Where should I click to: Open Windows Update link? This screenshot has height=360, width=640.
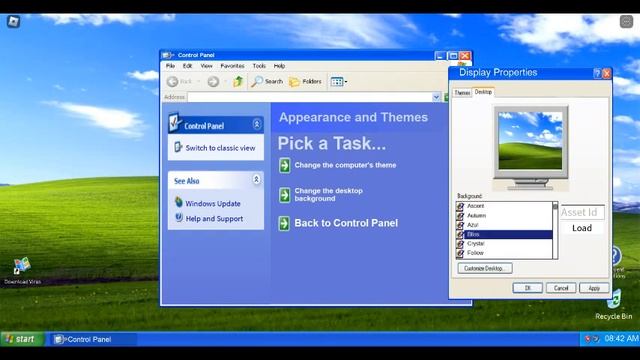[213, 203]
